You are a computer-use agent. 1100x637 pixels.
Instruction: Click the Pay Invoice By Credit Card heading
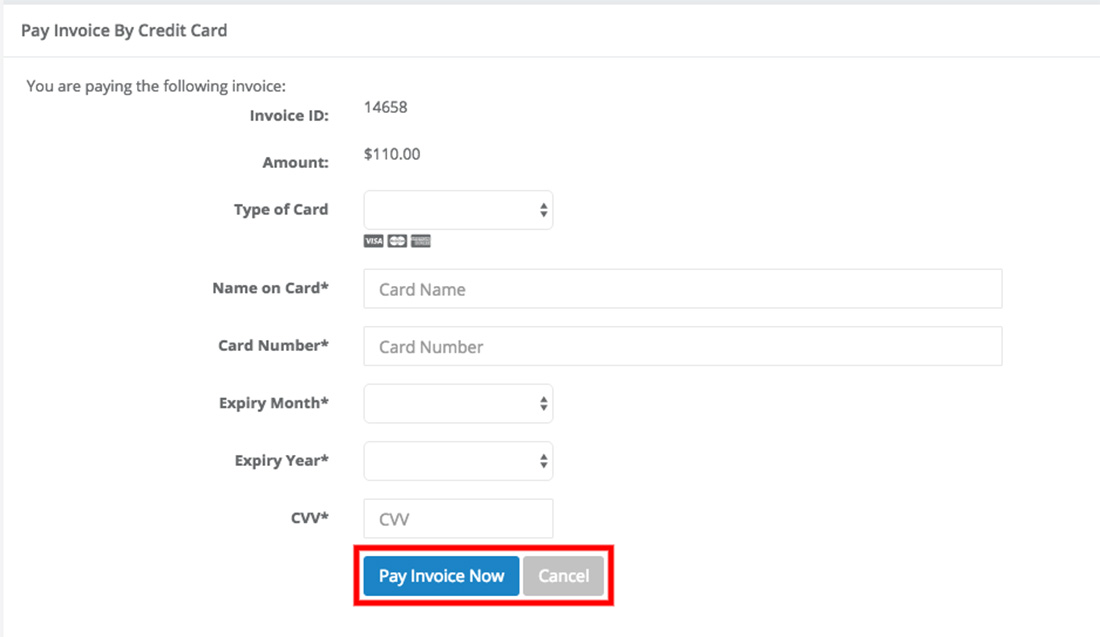pos(124,30)
